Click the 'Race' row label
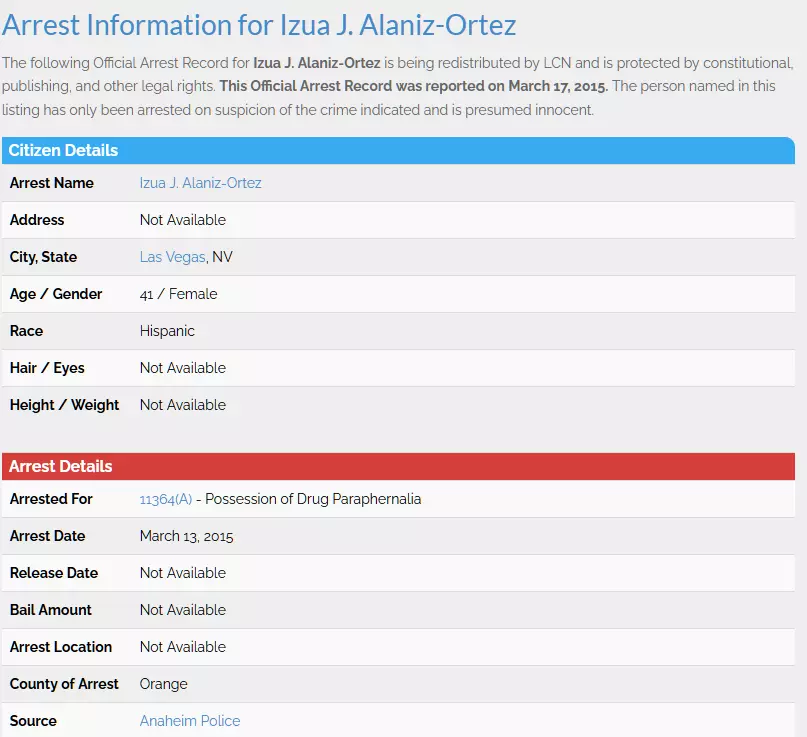Viewport: 807px width, 737px height. tap(26, 331)
